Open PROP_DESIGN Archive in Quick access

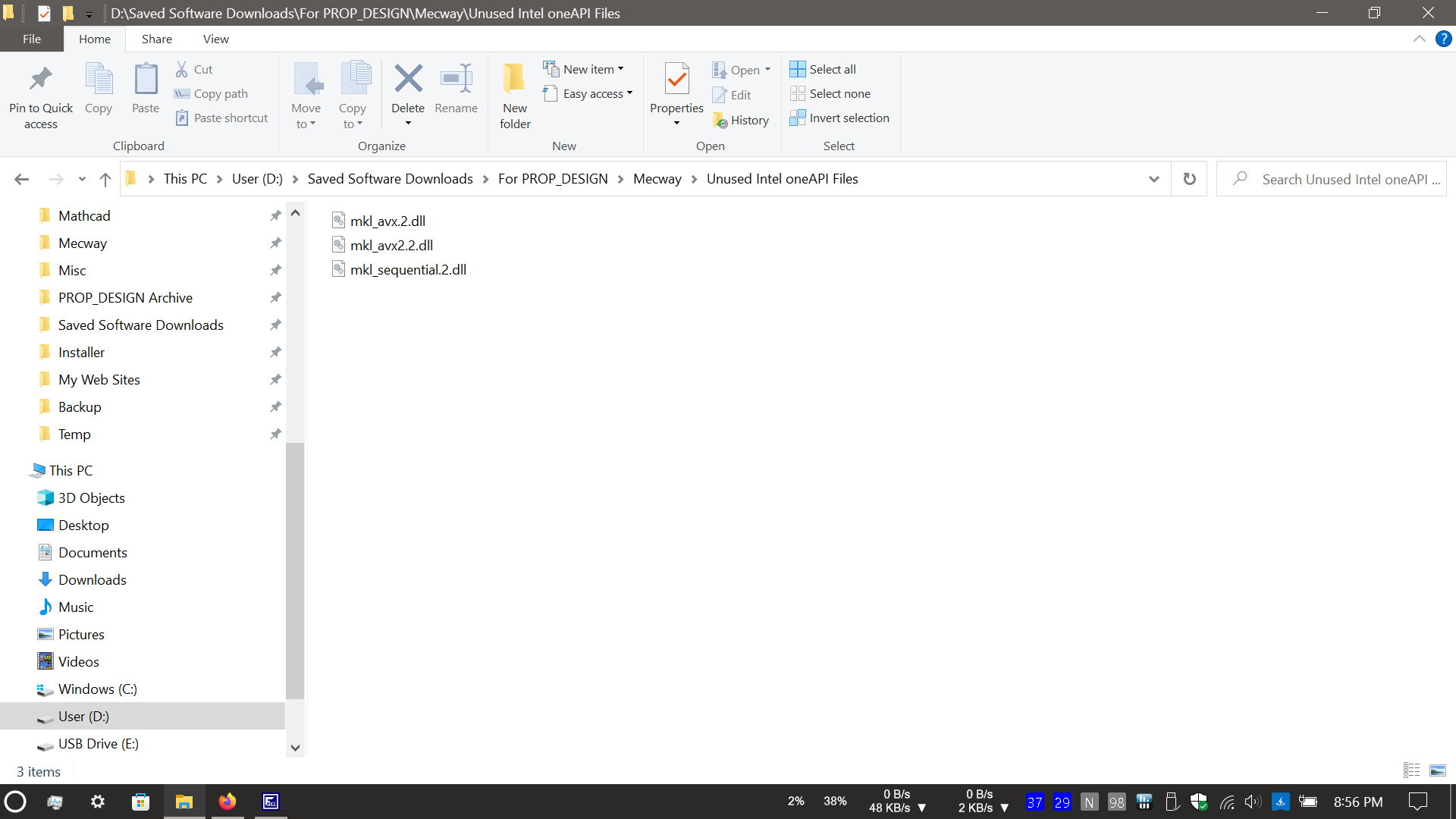pyautogui.click(x=125, y=297)
